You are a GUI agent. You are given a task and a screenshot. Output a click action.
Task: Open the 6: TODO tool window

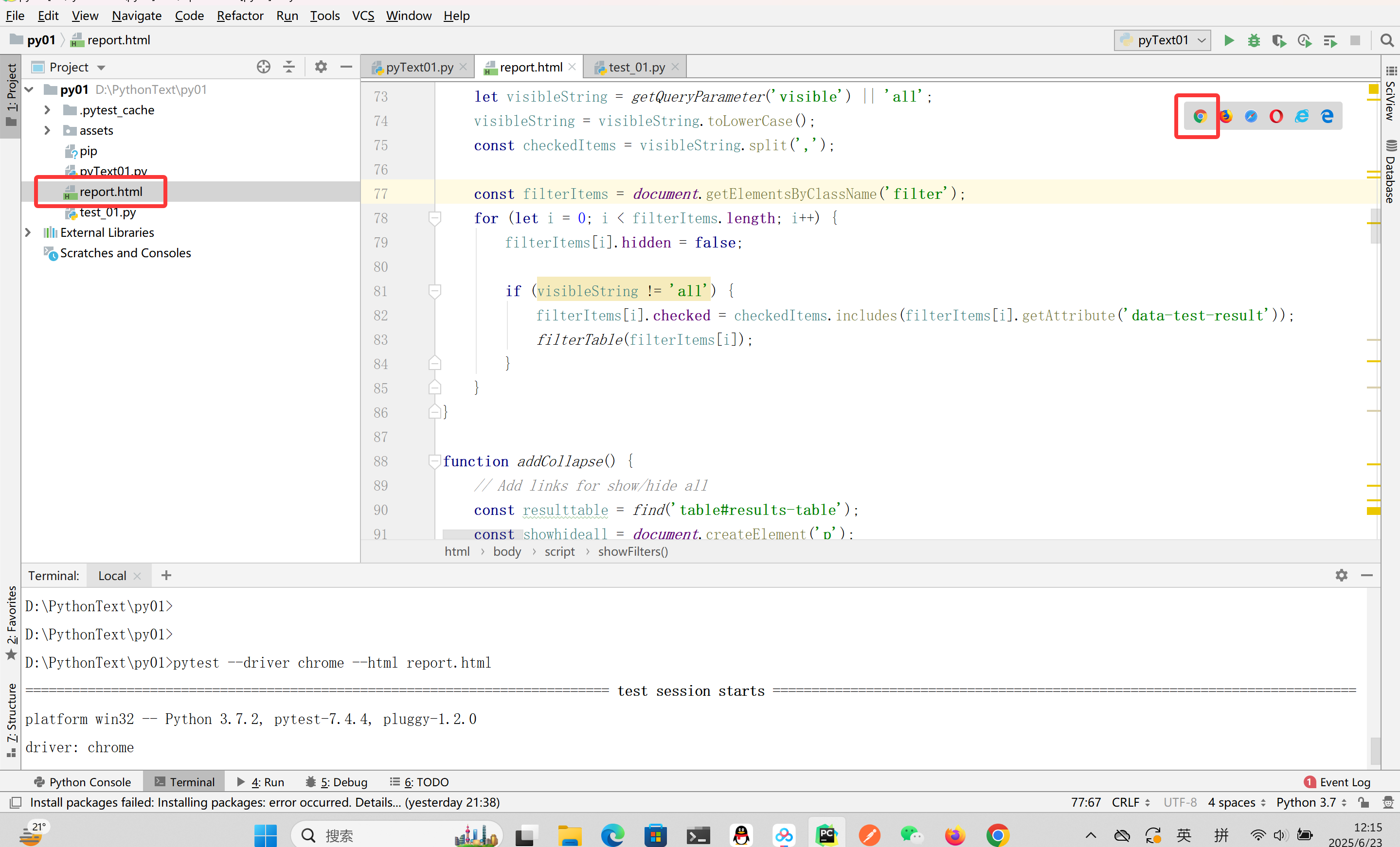pyautogui.click(x=419, y=782)
